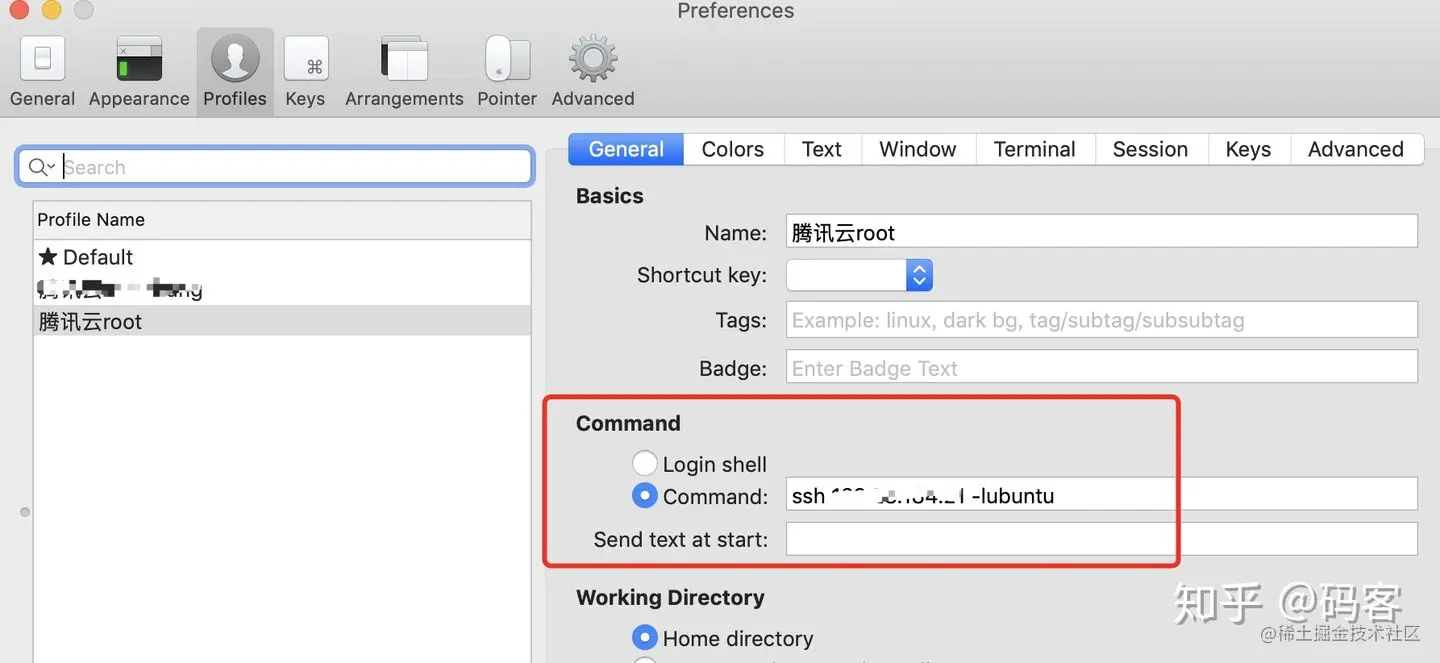Select the Default profile in list

click(x=98, y=257)
